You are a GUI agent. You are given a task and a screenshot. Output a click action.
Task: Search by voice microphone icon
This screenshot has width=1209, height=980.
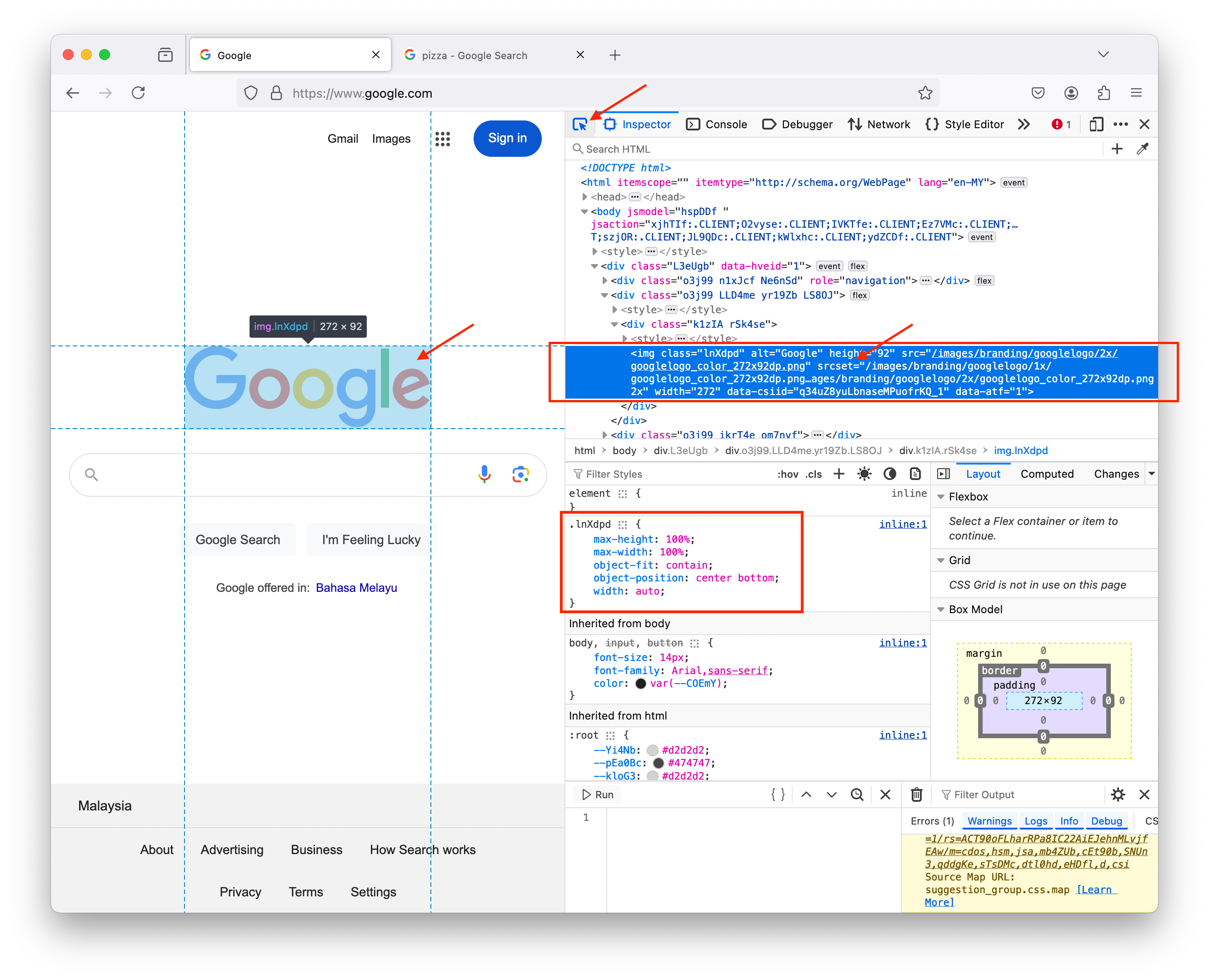(484, 474)
